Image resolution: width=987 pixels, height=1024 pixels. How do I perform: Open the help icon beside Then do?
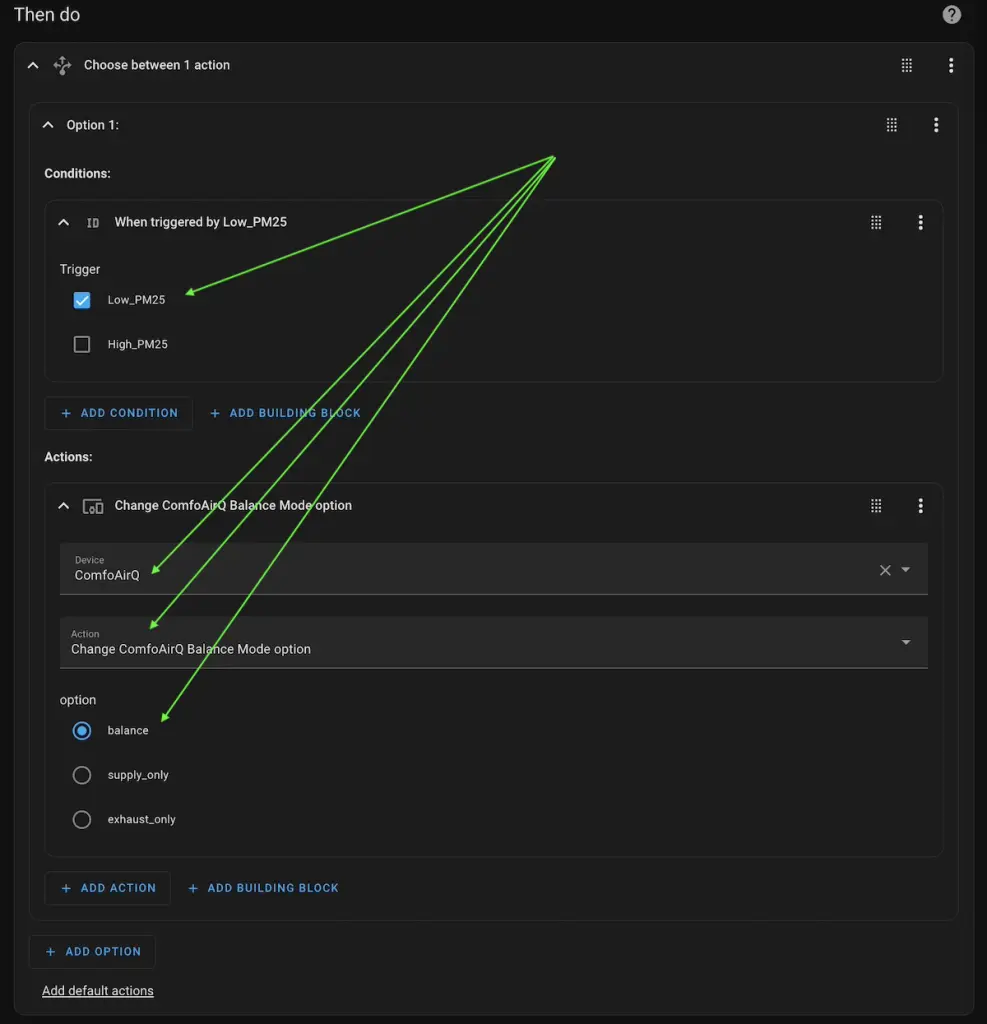(x=952, y=15)
